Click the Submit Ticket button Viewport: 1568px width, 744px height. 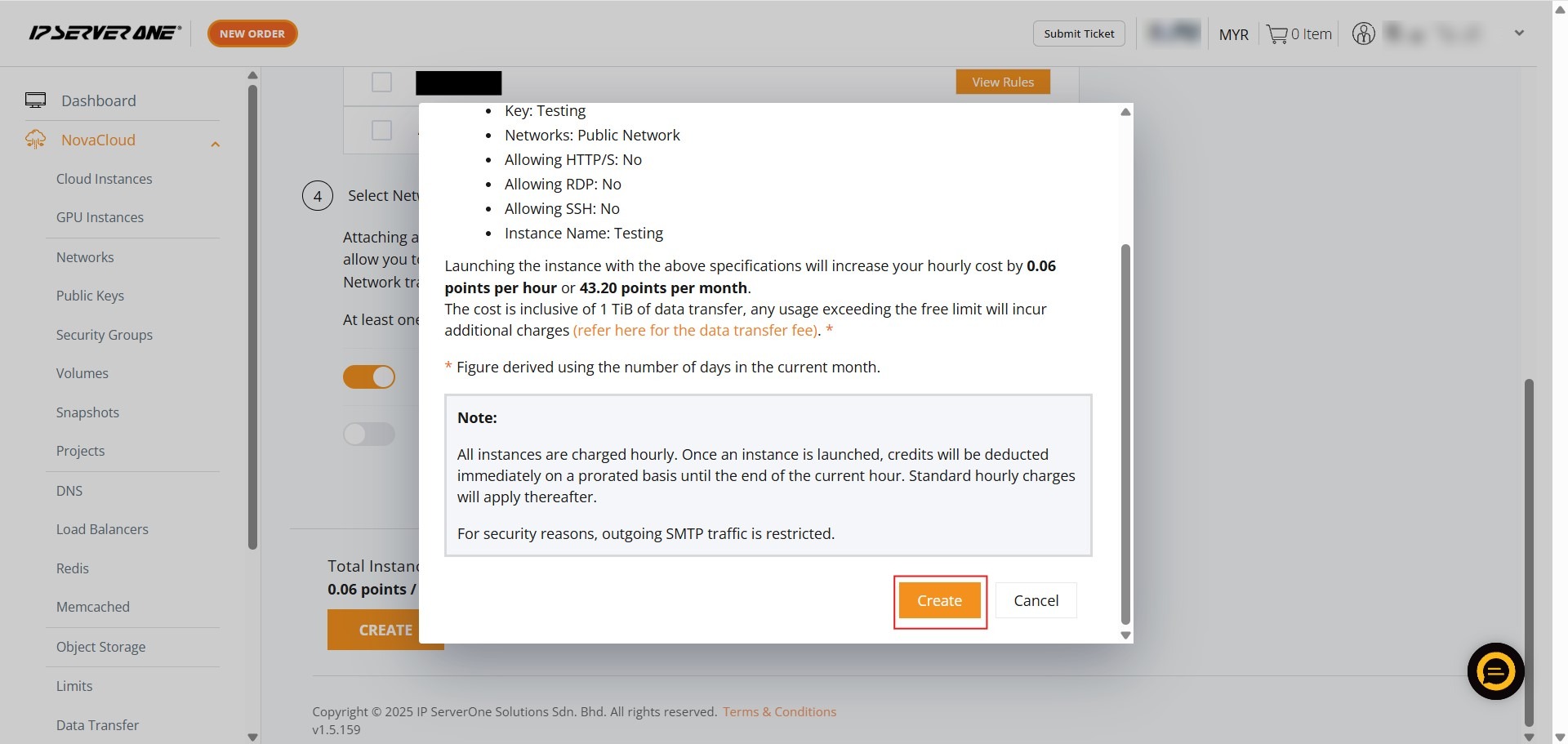(1079, 33)
